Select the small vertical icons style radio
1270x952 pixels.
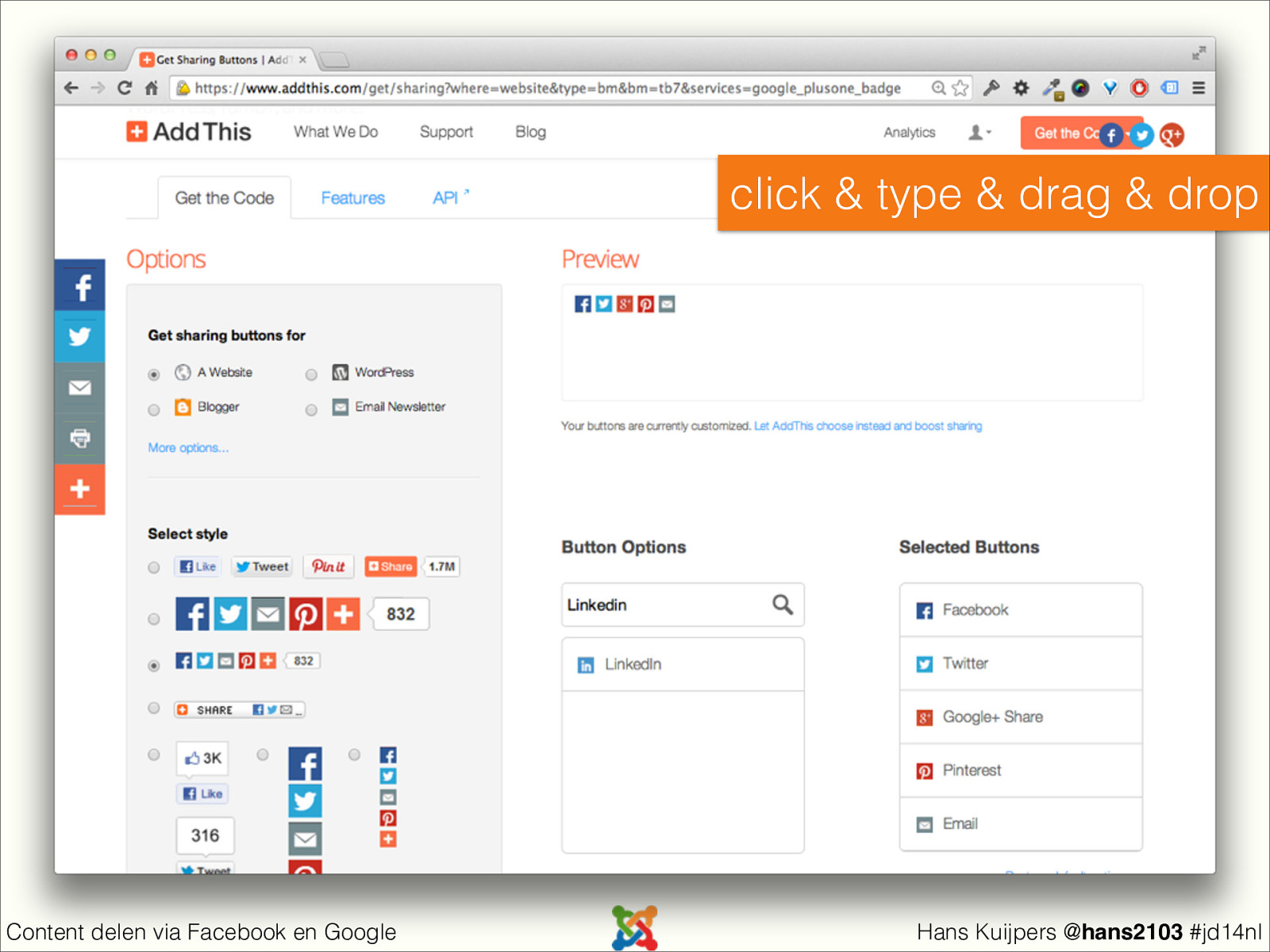pyautogui.click(x=354, y=754)
